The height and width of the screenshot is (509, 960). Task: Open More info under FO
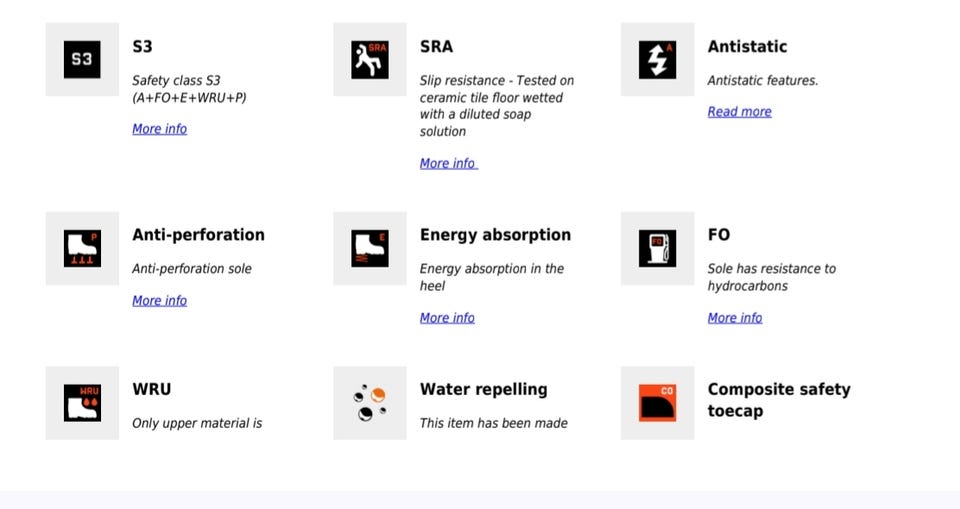pos(734,318)
